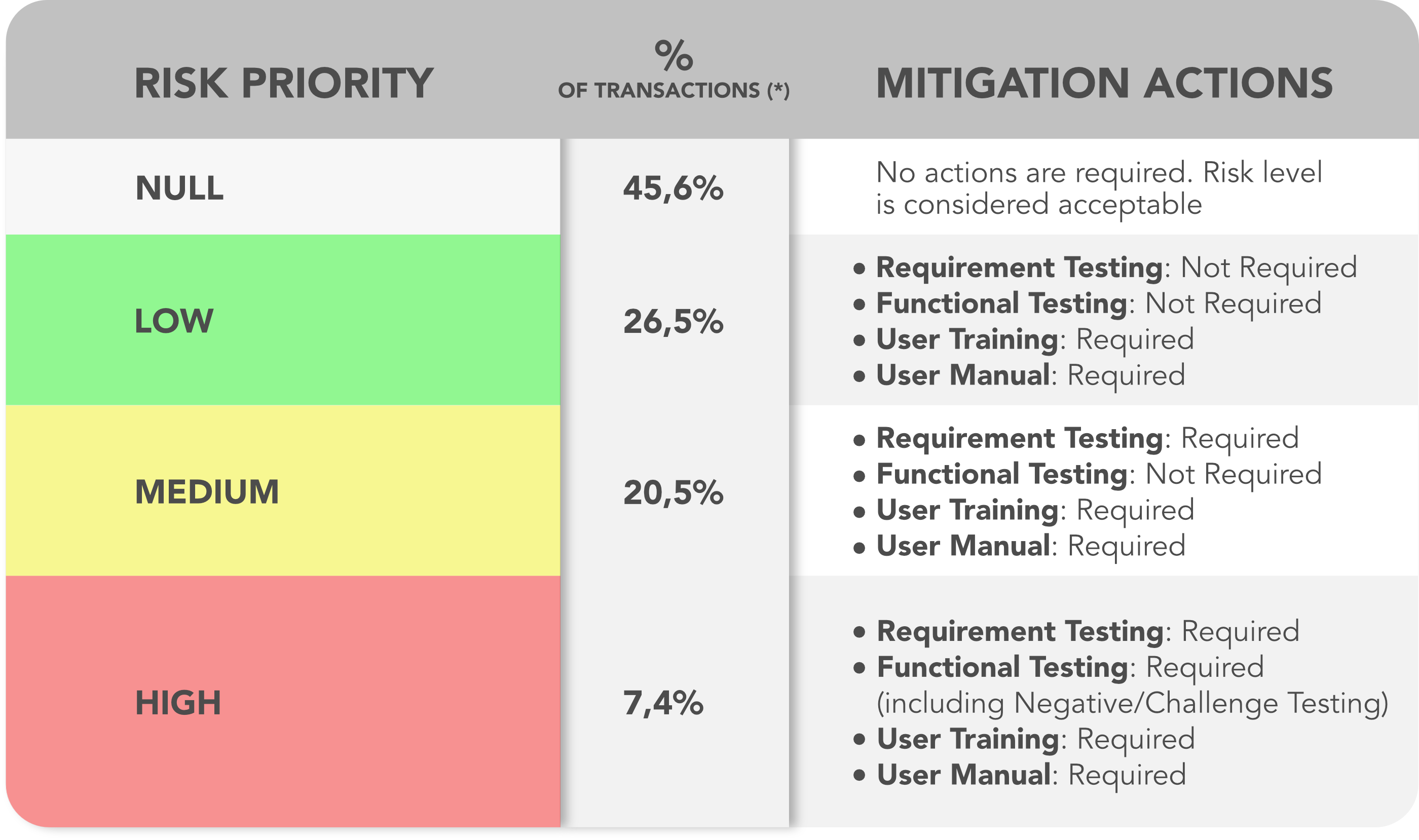Viewport: 1419px width, 840px height.
Task: Click the OF TRANSACTIONS (*) header text
Action: 673,91
